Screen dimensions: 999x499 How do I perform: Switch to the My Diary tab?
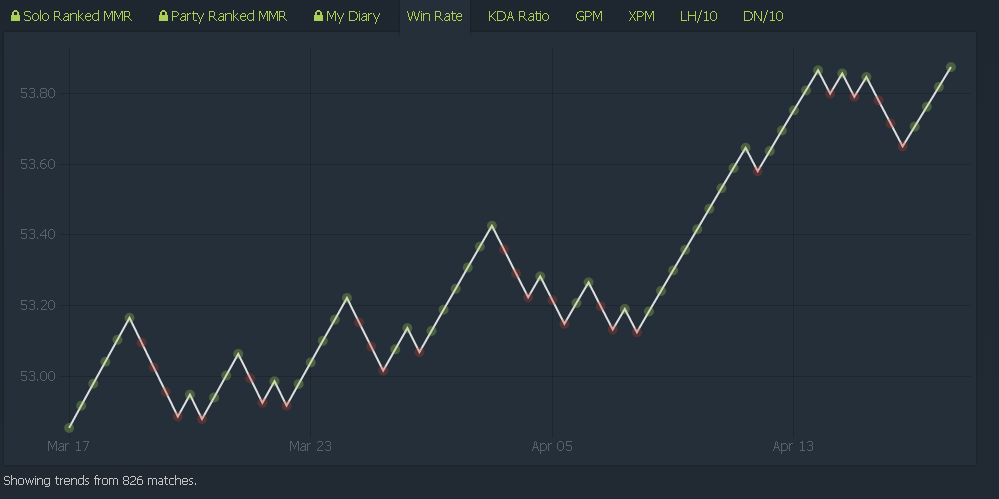(x=347, y=16)
